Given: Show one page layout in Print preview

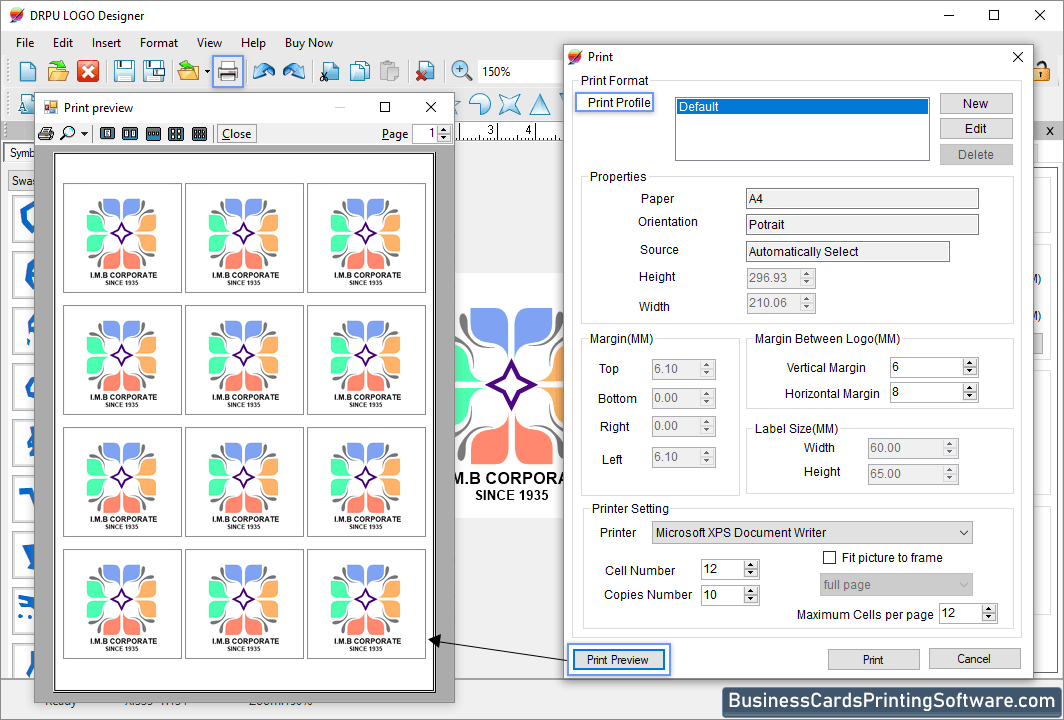Looking at the screenshot, I should (x=107, y=134).
